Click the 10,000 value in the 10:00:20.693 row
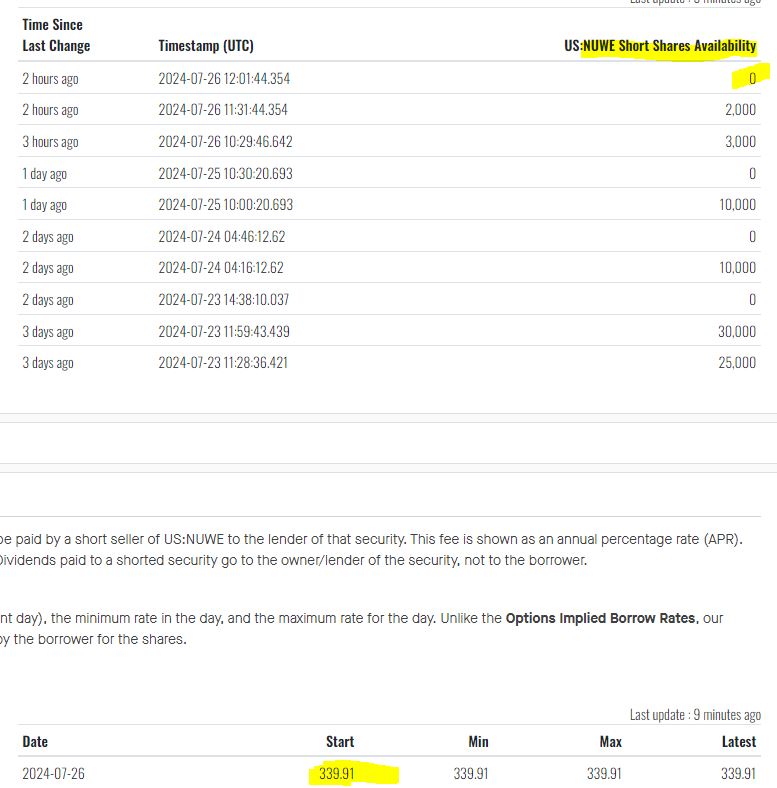 pos(737,205)
